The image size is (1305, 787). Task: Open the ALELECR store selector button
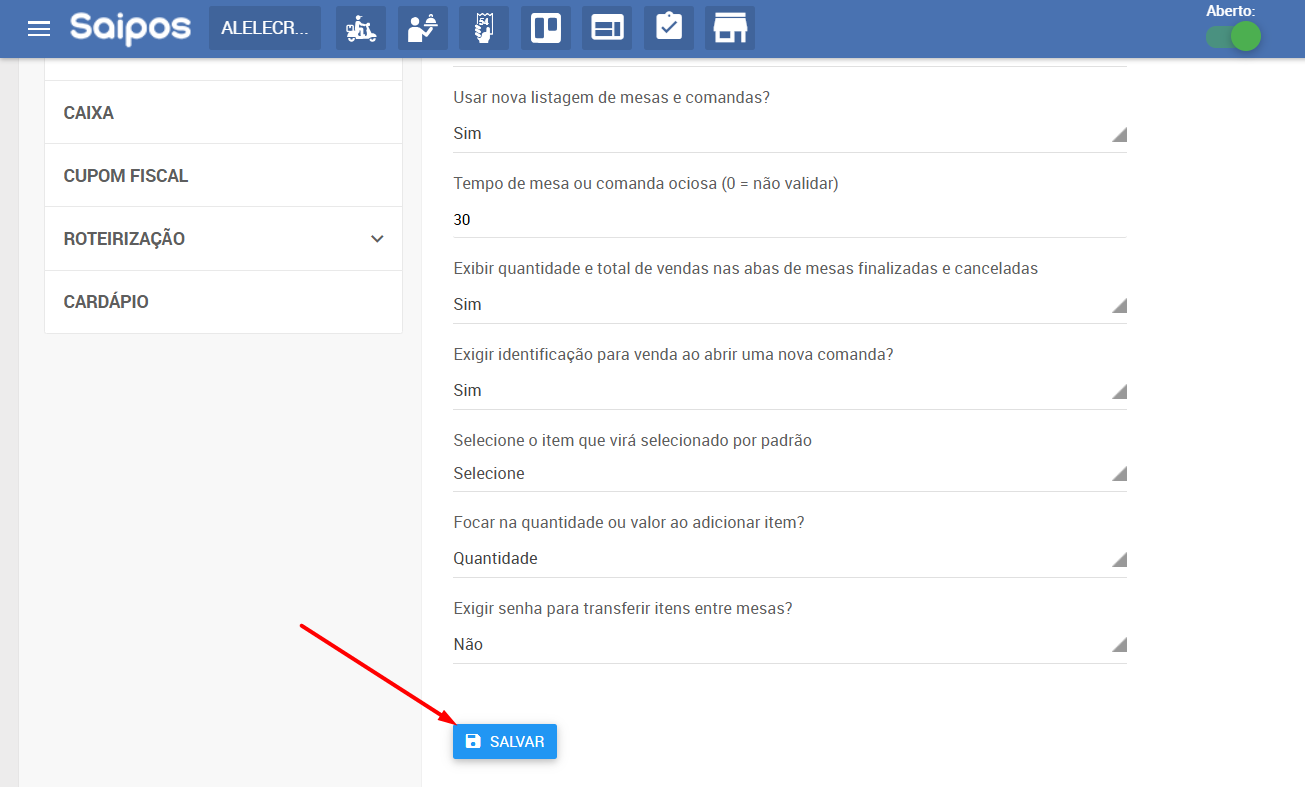point(265,28)
